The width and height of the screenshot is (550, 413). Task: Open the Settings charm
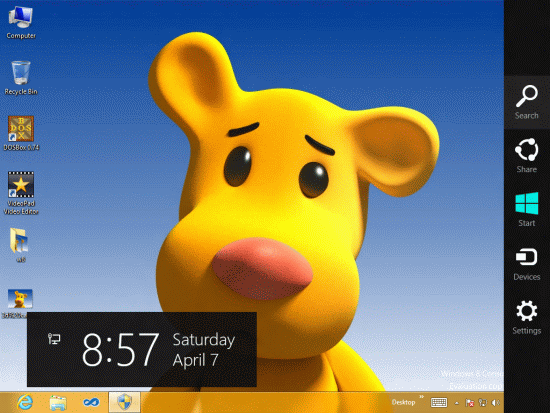click(x=526, y=317)
